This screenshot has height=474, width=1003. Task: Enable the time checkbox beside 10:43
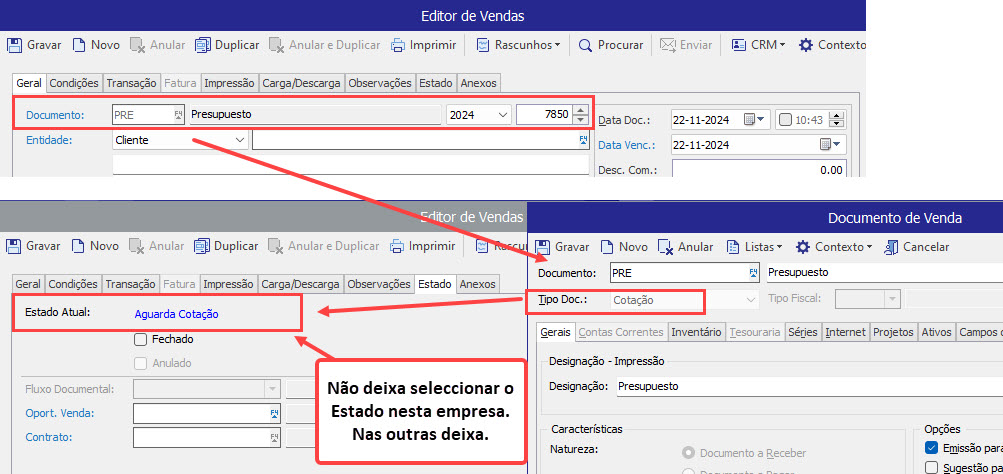point(785,119)
